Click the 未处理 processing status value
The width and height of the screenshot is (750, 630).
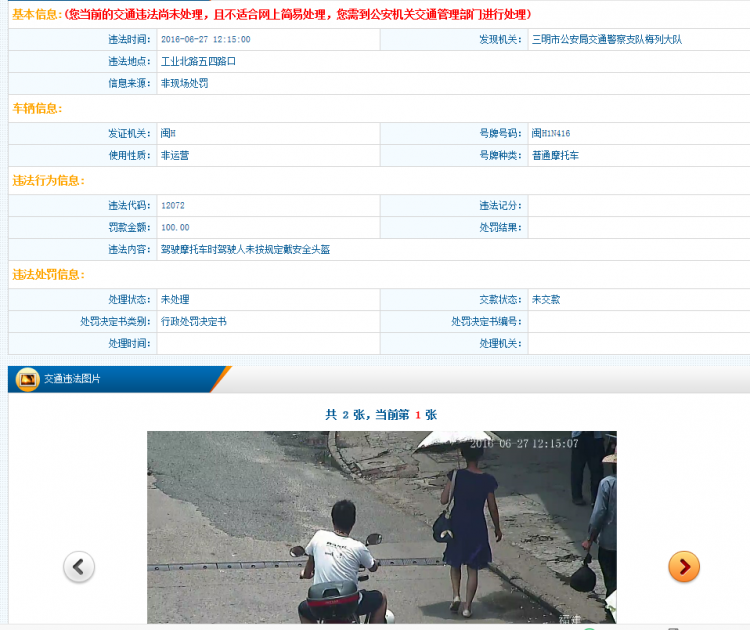[175, 299]
